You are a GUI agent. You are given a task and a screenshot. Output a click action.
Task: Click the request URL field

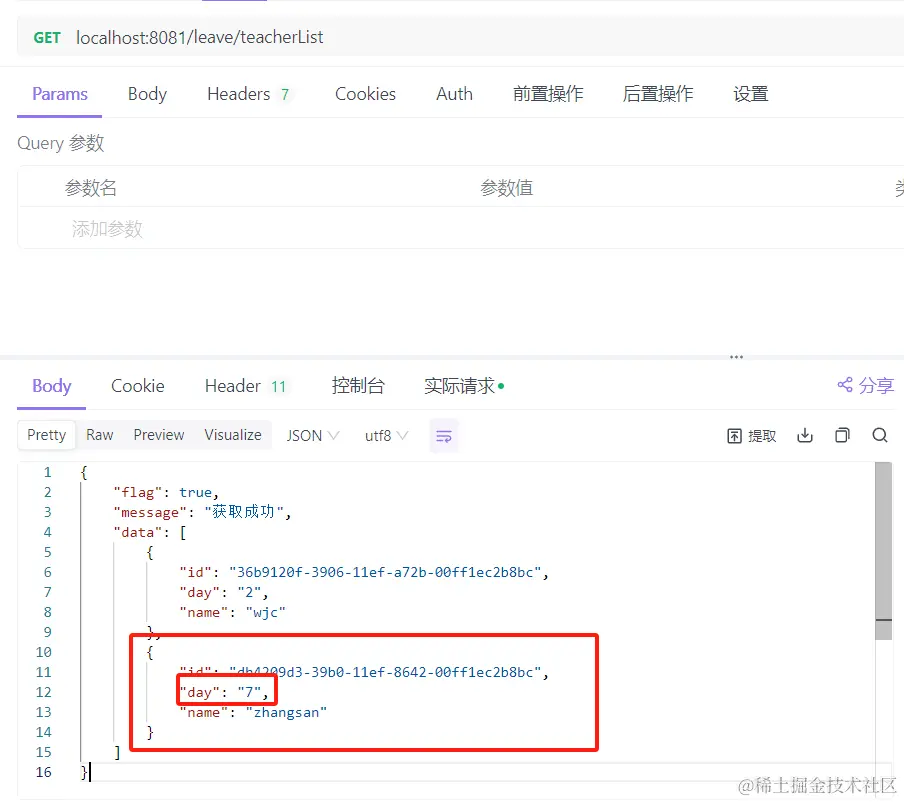[199, 37]
